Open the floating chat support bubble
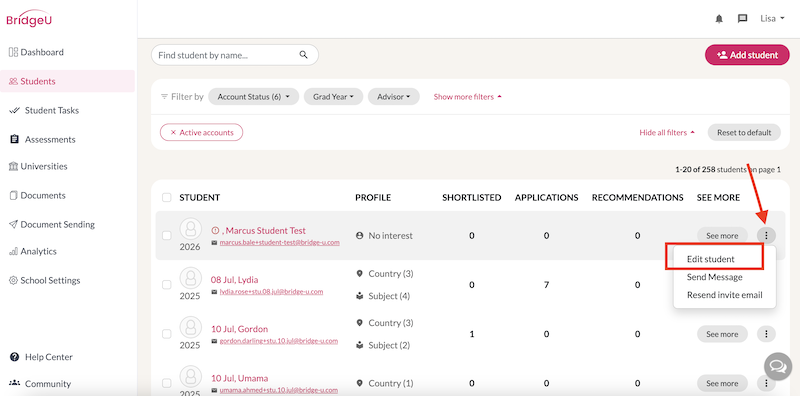This screenshot has width=800, height=396. (x=778, y=366)
